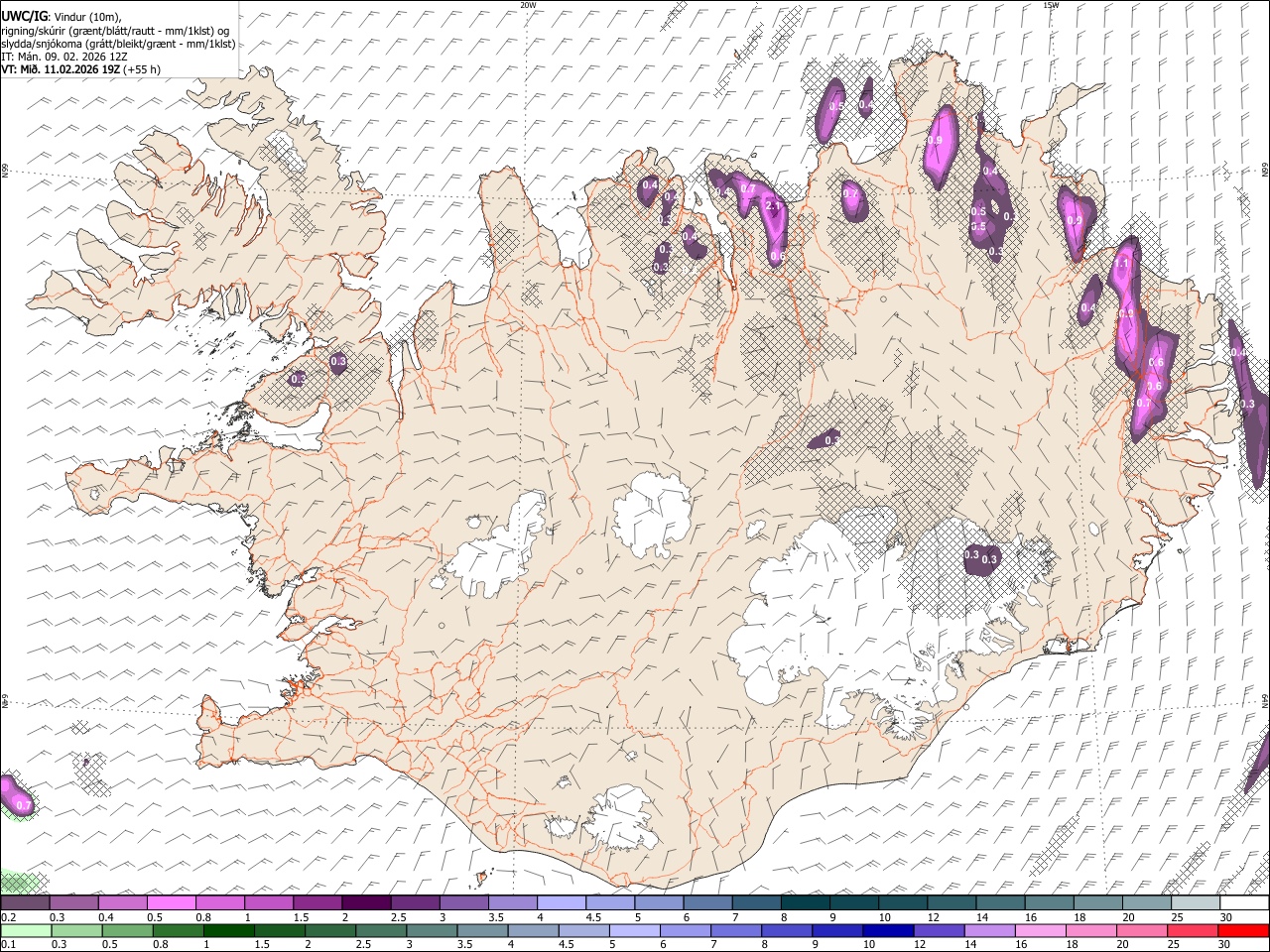Click the snow legend swatch labeled 16

[1050, 903]
